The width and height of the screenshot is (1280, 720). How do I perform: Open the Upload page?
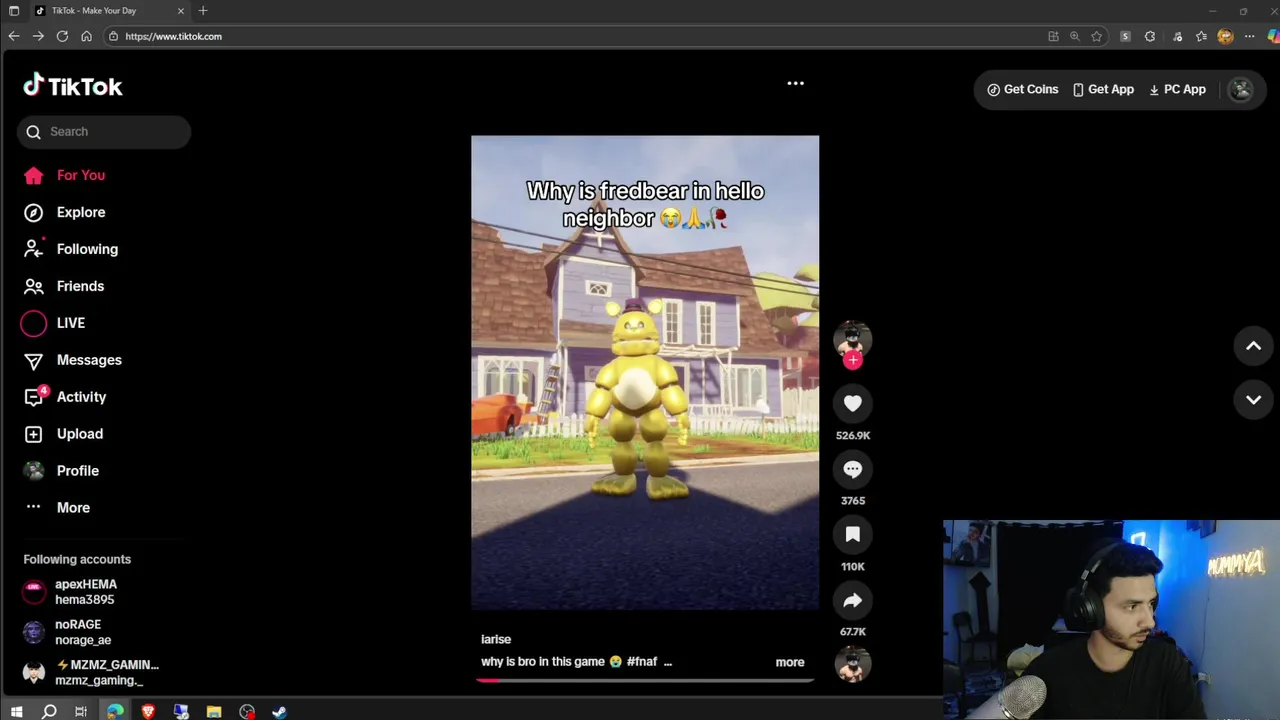(64, 434)
